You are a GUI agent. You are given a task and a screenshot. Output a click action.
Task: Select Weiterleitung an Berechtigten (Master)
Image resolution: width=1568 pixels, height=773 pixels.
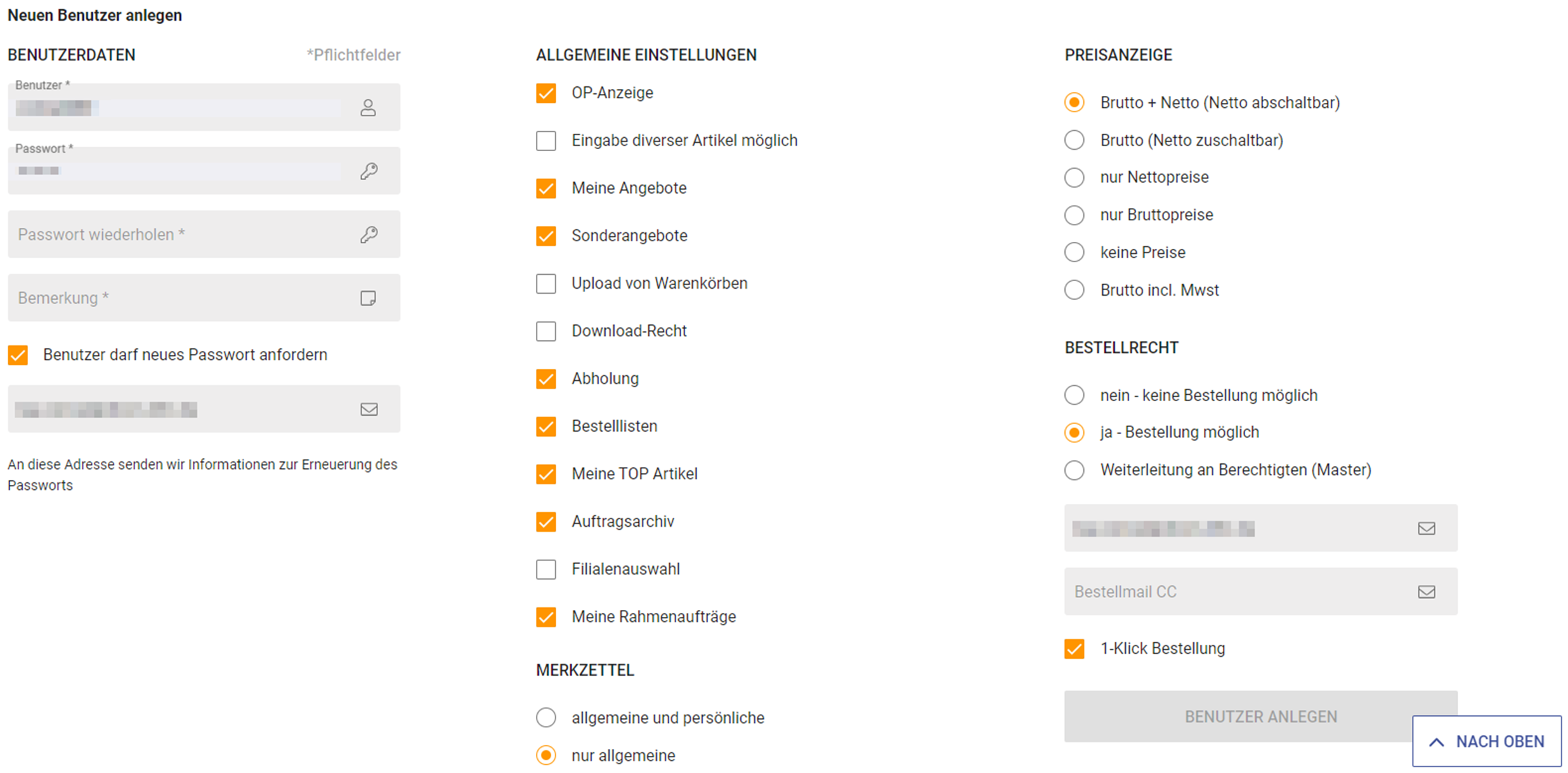(x=1075, y=470)
